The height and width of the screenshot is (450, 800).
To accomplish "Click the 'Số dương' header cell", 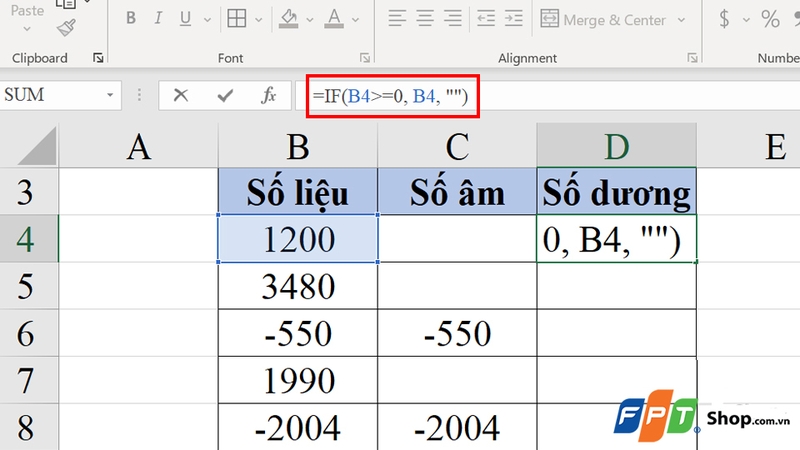I will (x=616, y=192).
